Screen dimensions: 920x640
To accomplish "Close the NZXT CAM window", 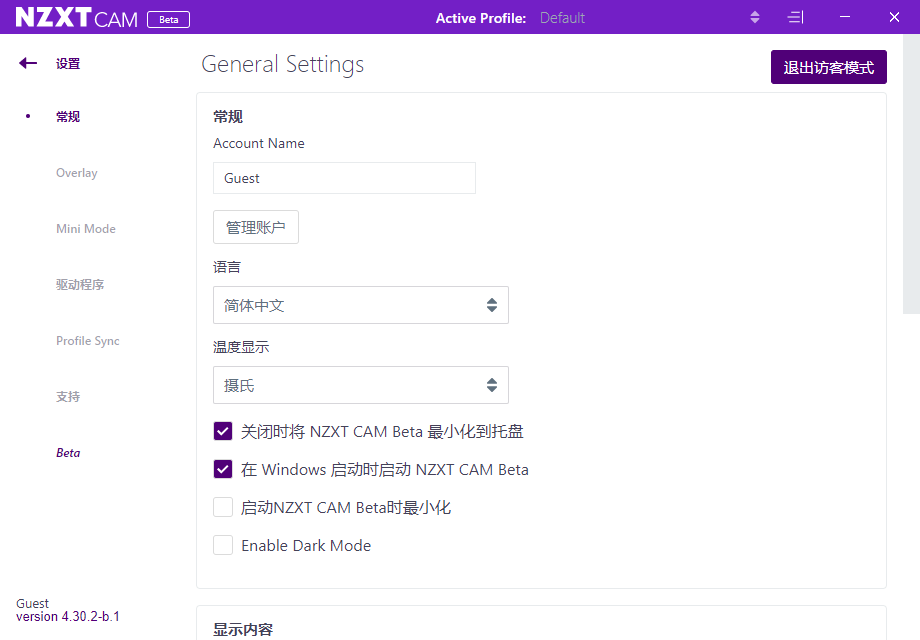I will pyautogui.click(x=894, y=17).
